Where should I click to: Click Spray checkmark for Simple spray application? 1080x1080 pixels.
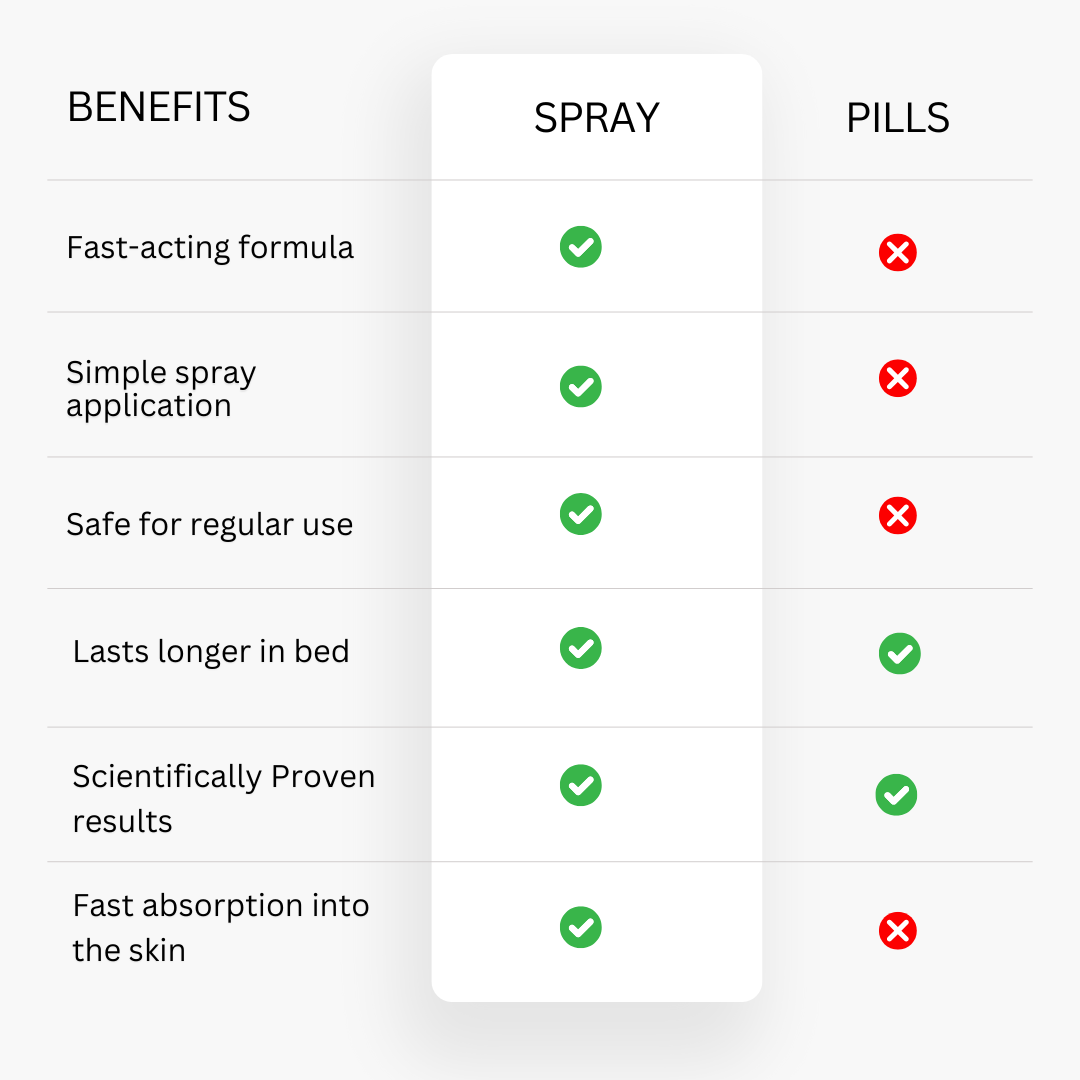tap(581, 386)
